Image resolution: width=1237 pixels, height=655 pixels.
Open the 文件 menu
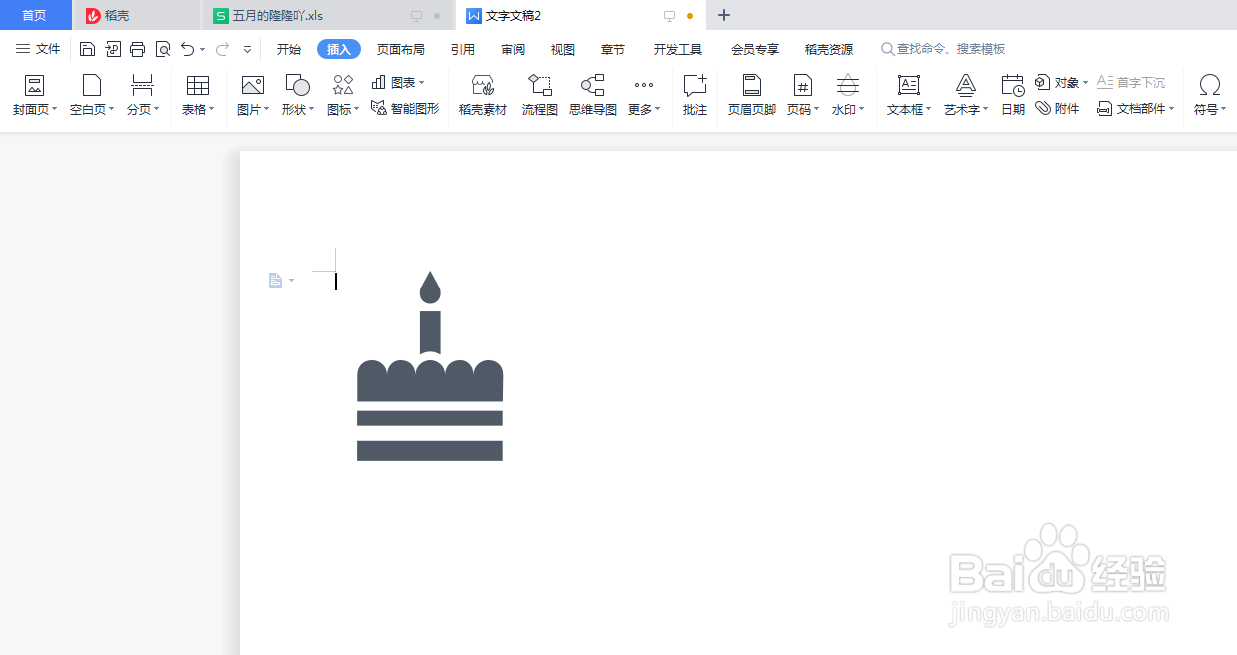point(38,49)
